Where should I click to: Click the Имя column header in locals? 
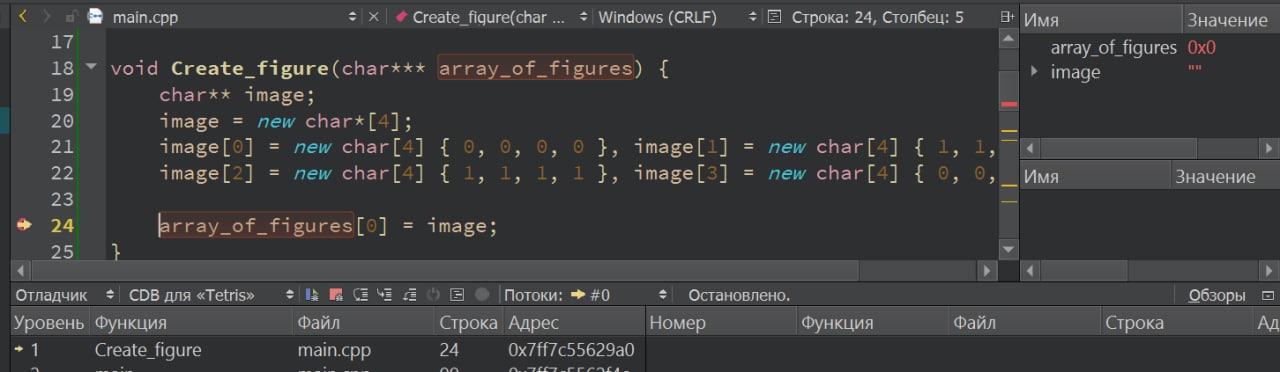pyautogui.click(x=1100, y=20)
